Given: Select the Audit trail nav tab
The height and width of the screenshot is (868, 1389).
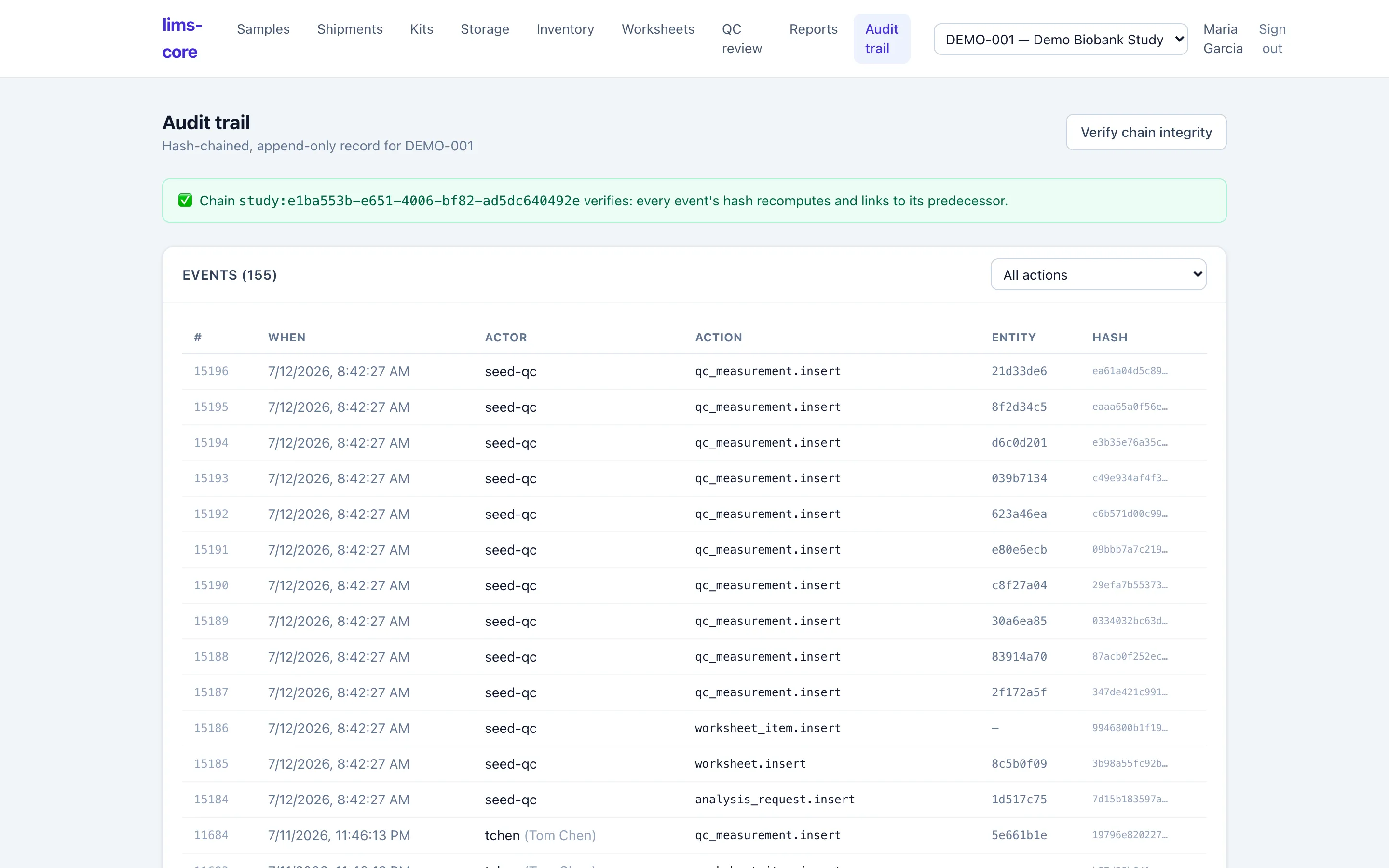Looking at the screenshot, I should coord(882,39).
